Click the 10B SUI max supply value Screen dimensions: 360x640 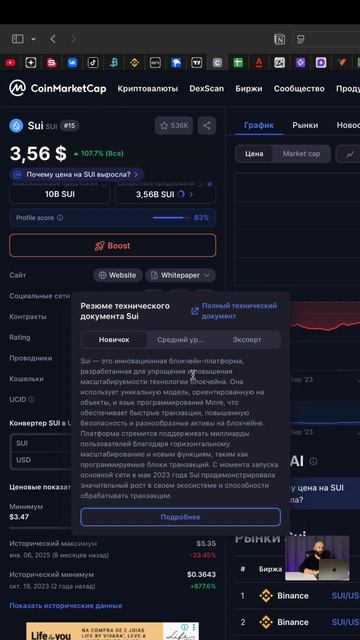tap(60, 195)
